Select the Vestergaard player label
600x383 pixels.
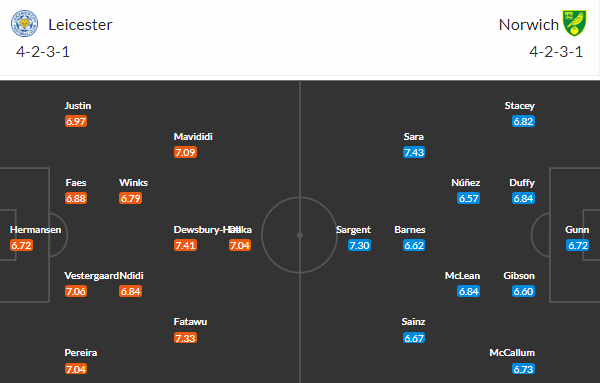pyautogui.click(x=91, y=275)
